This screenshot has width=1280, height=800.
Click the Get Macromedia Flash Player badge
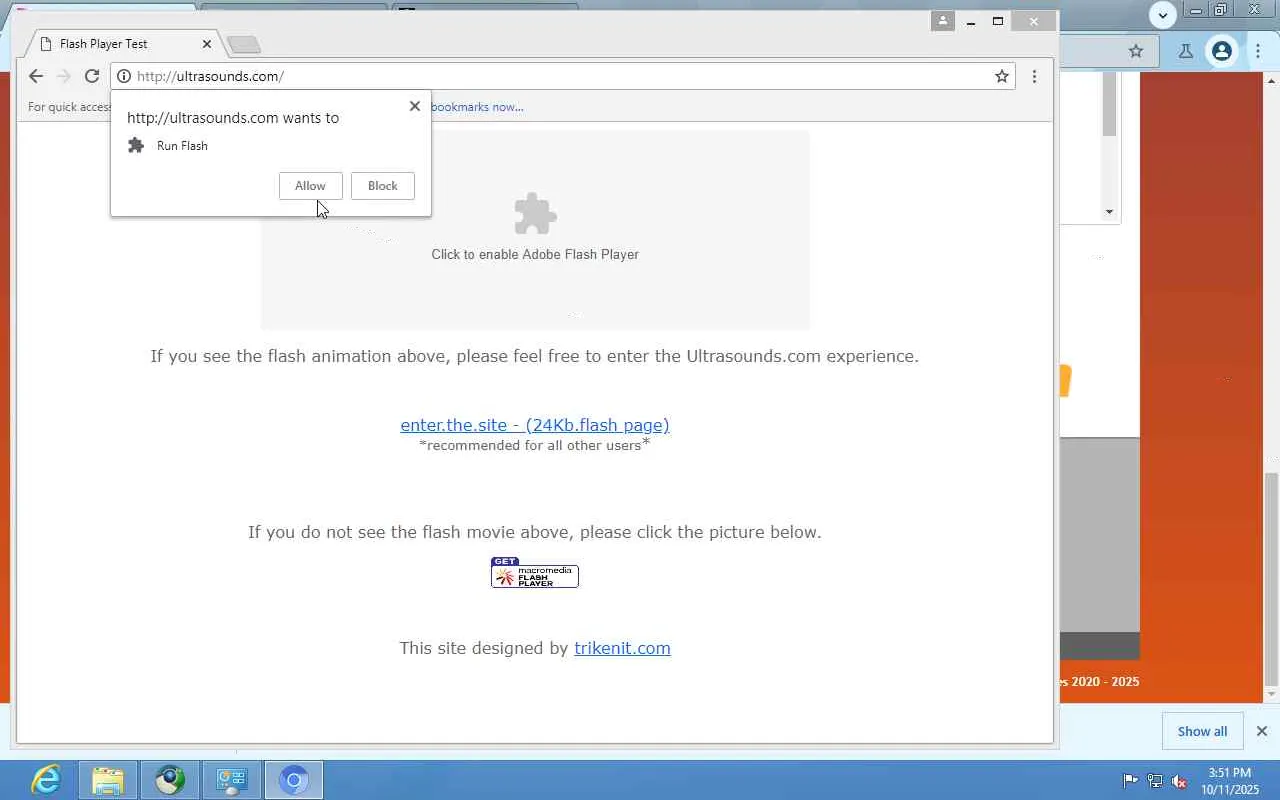click(535, 572)
